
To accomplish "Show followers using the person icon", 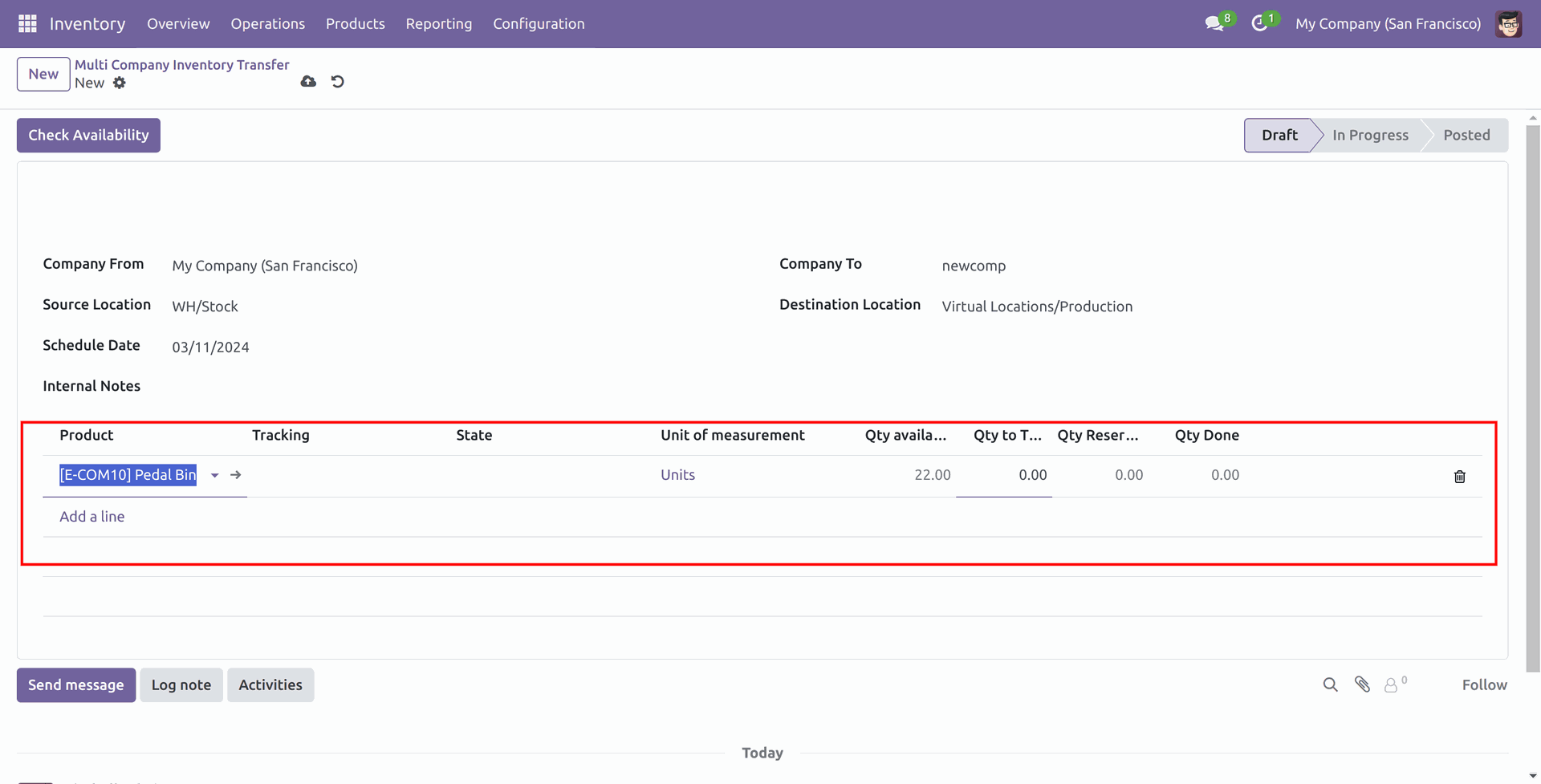I will coord(1391,685).
